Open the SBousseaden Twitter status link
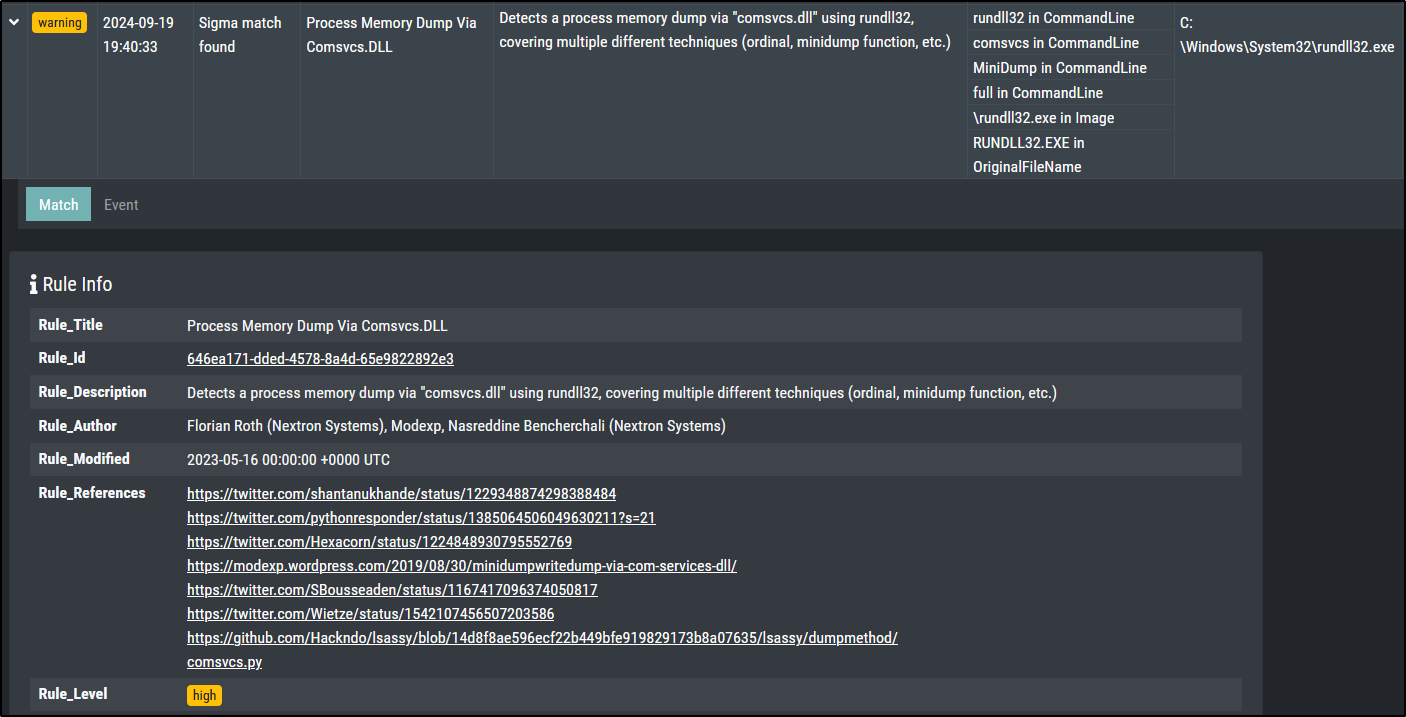This screenshot has width=1406, height=717. (x=392, y=590)
